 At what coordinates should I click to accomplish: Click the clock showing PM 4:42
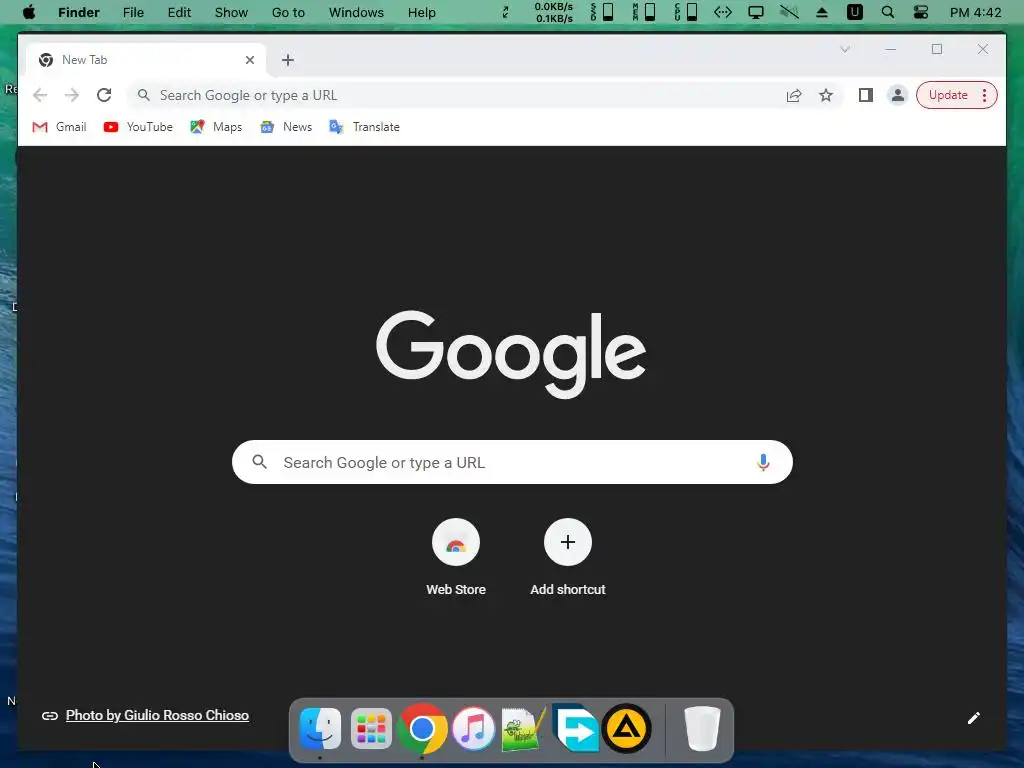tap(976, 12)
